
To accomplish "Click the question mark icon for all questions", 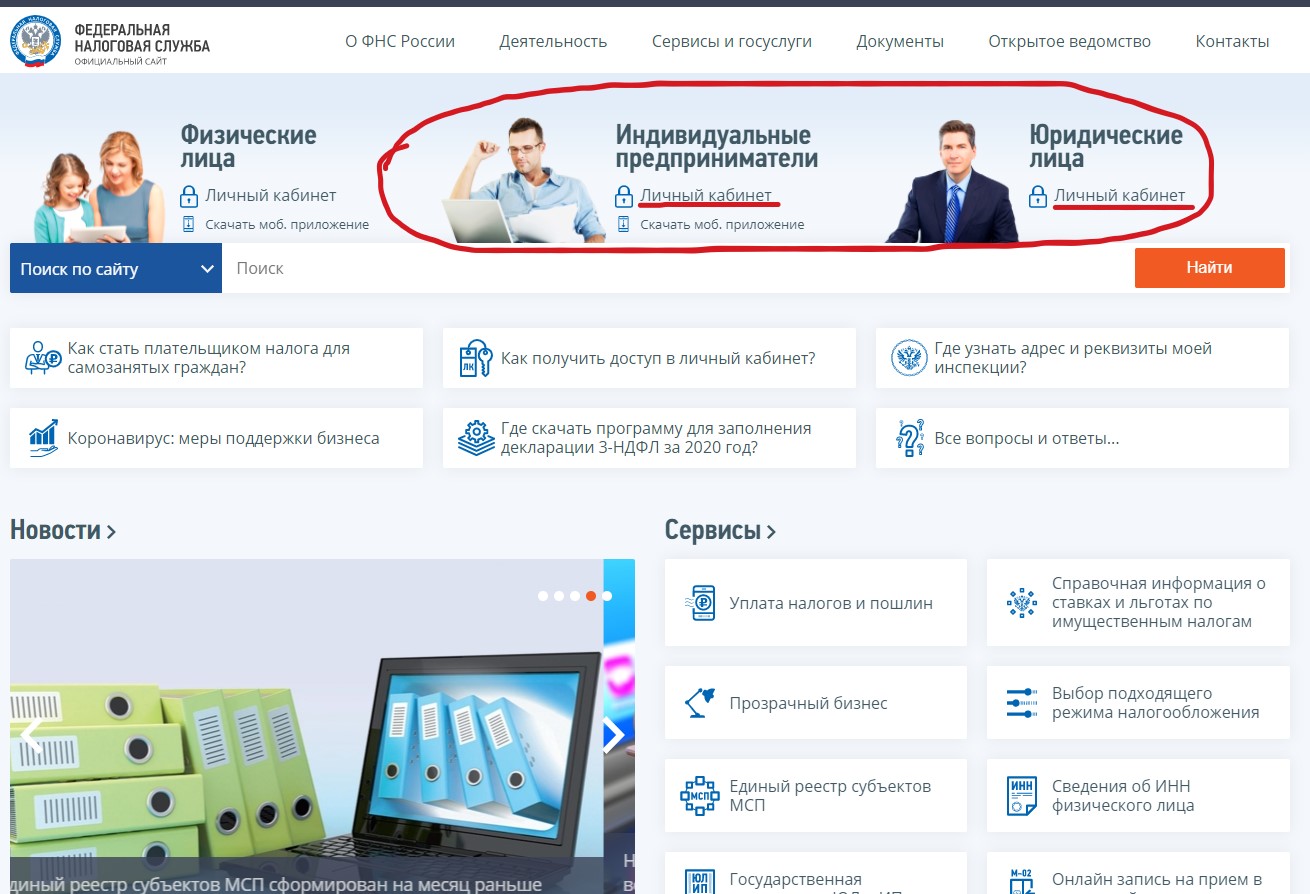I will [x=909, y=438].
